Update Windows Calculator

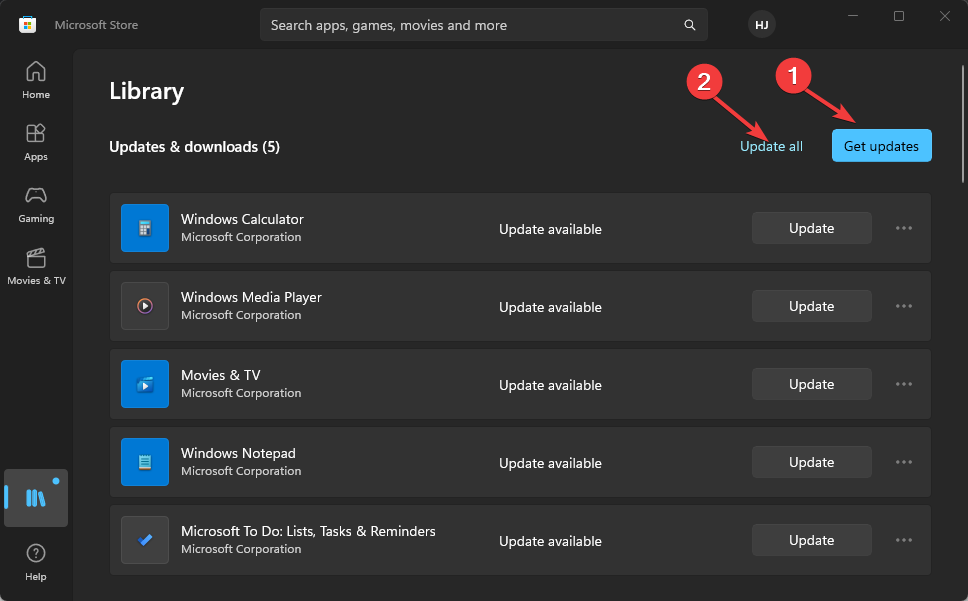point(812,228)
